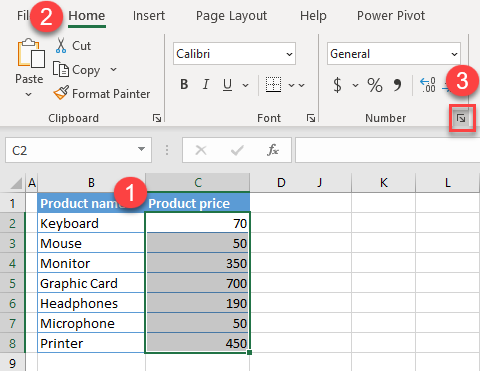Open the Calibri font name dropdown
The width and height of the screenshot is (480, 371).
pos(289,54)
